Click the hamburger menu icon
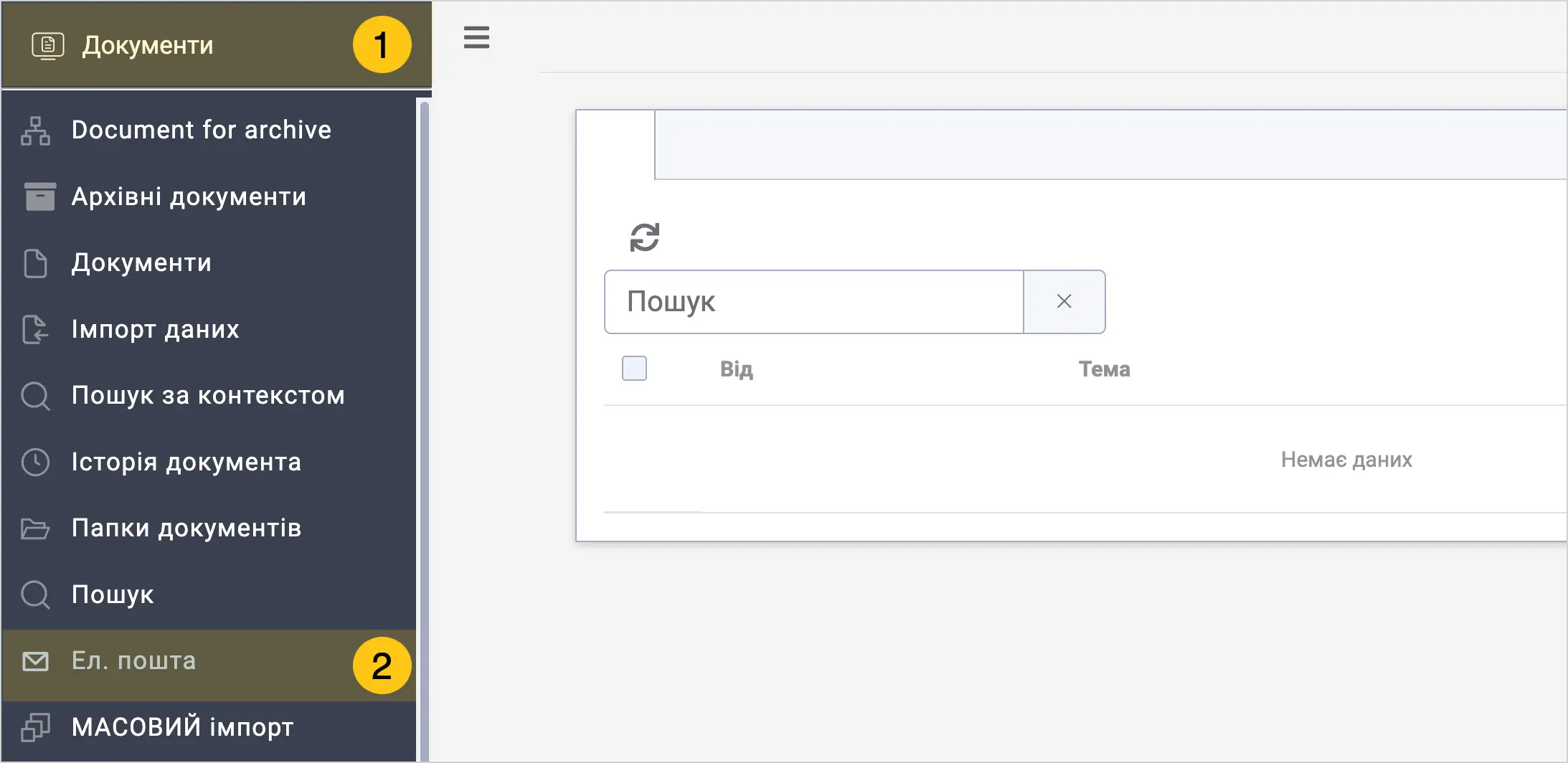 [476, 37]
